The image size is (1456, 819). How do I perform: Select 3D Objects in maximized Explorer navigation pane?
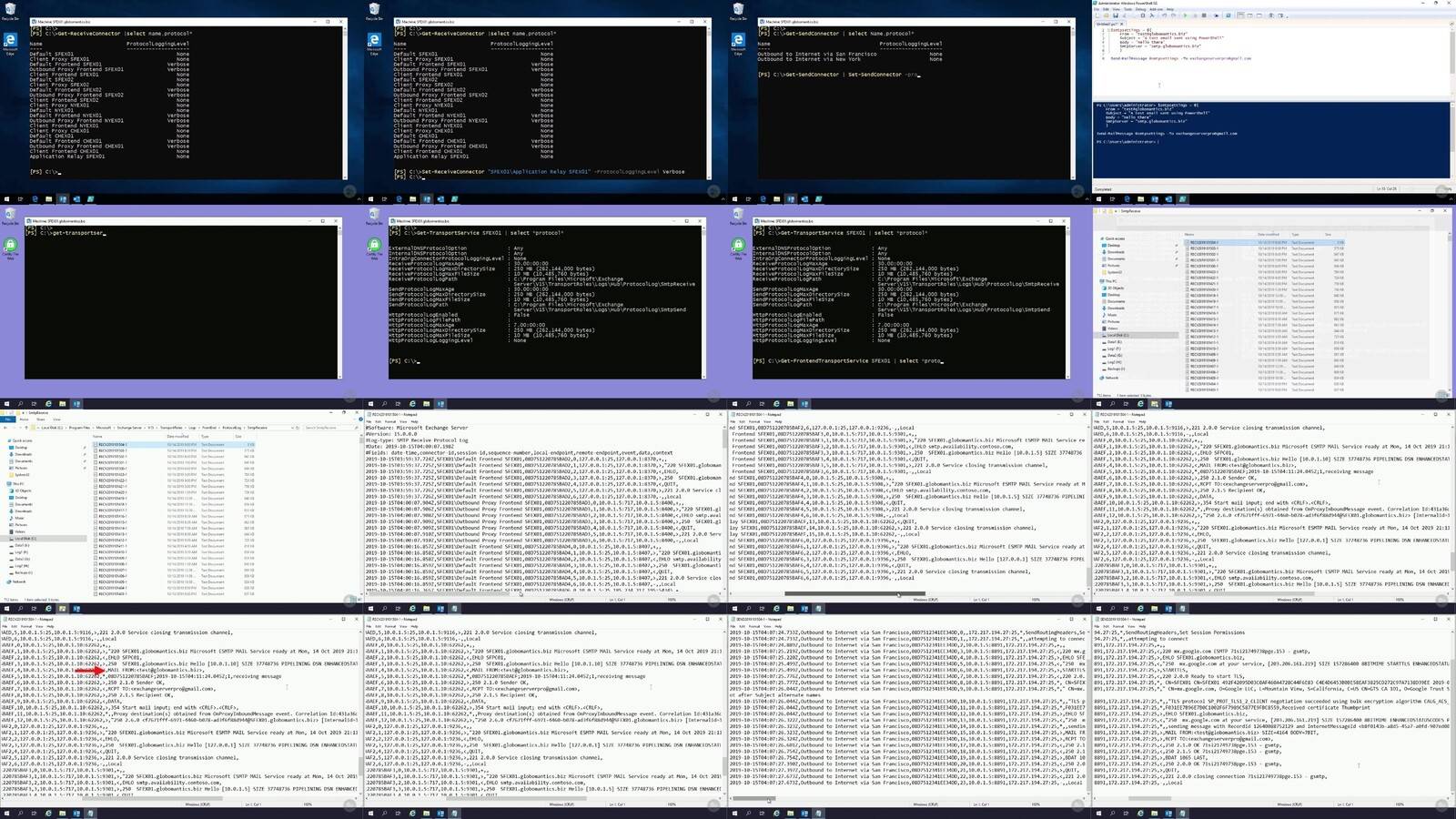click(21, 490)
